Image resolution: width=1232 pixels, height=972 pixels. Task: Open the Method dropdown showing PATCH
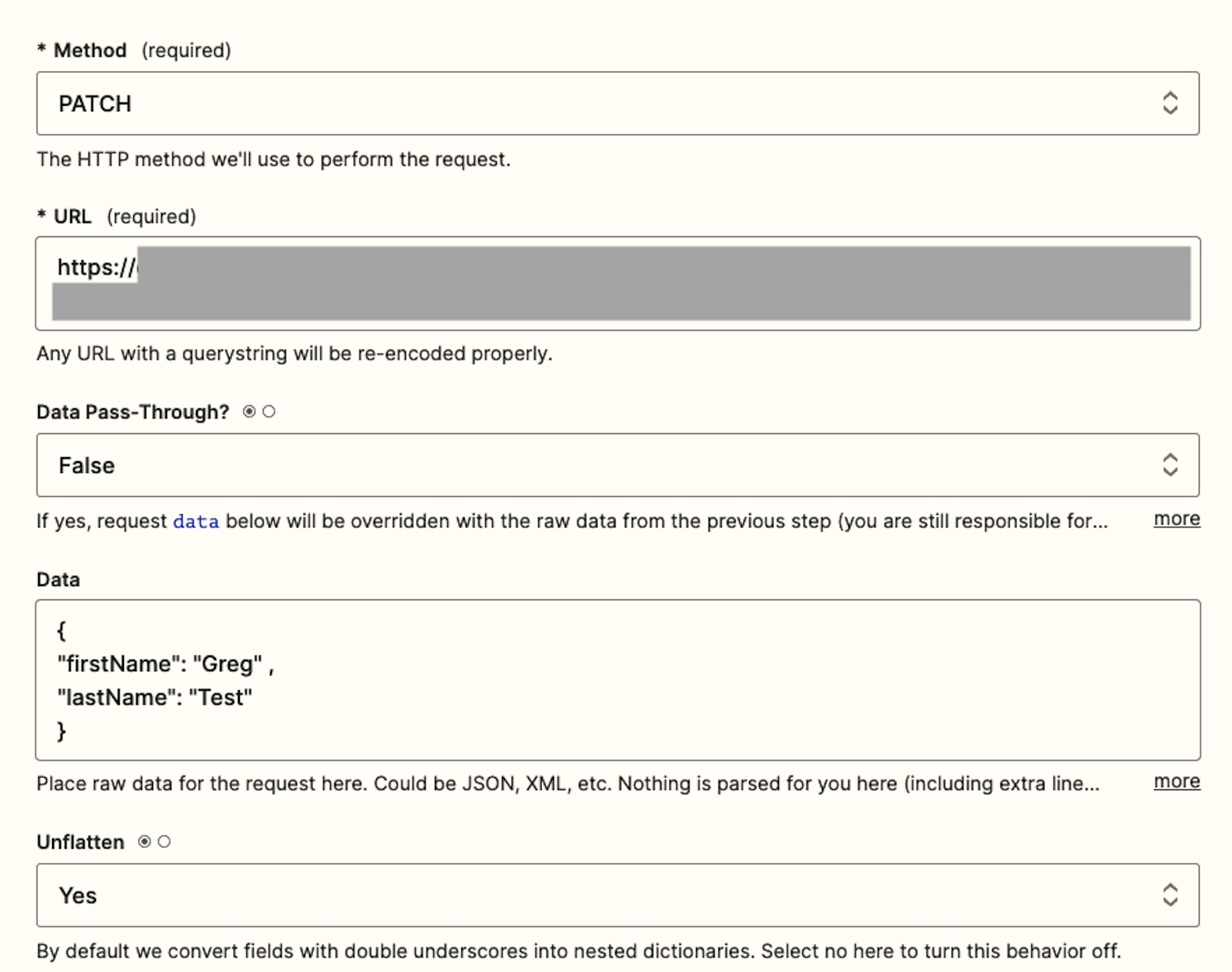pos(579,103)
